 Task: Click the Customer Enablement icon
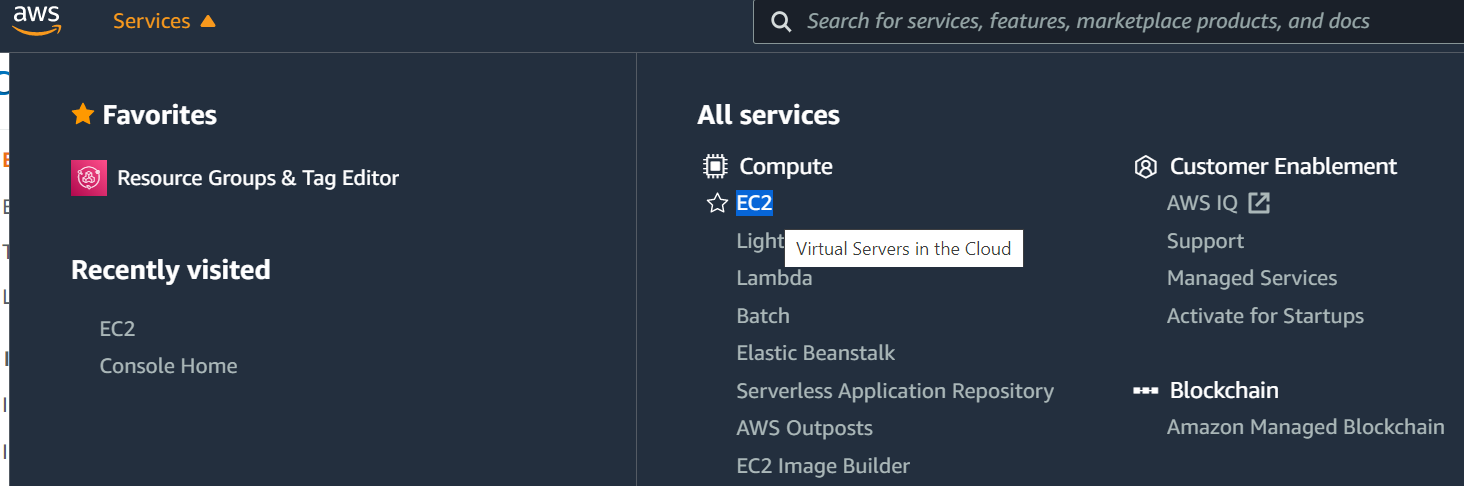tap(1146, 167)
